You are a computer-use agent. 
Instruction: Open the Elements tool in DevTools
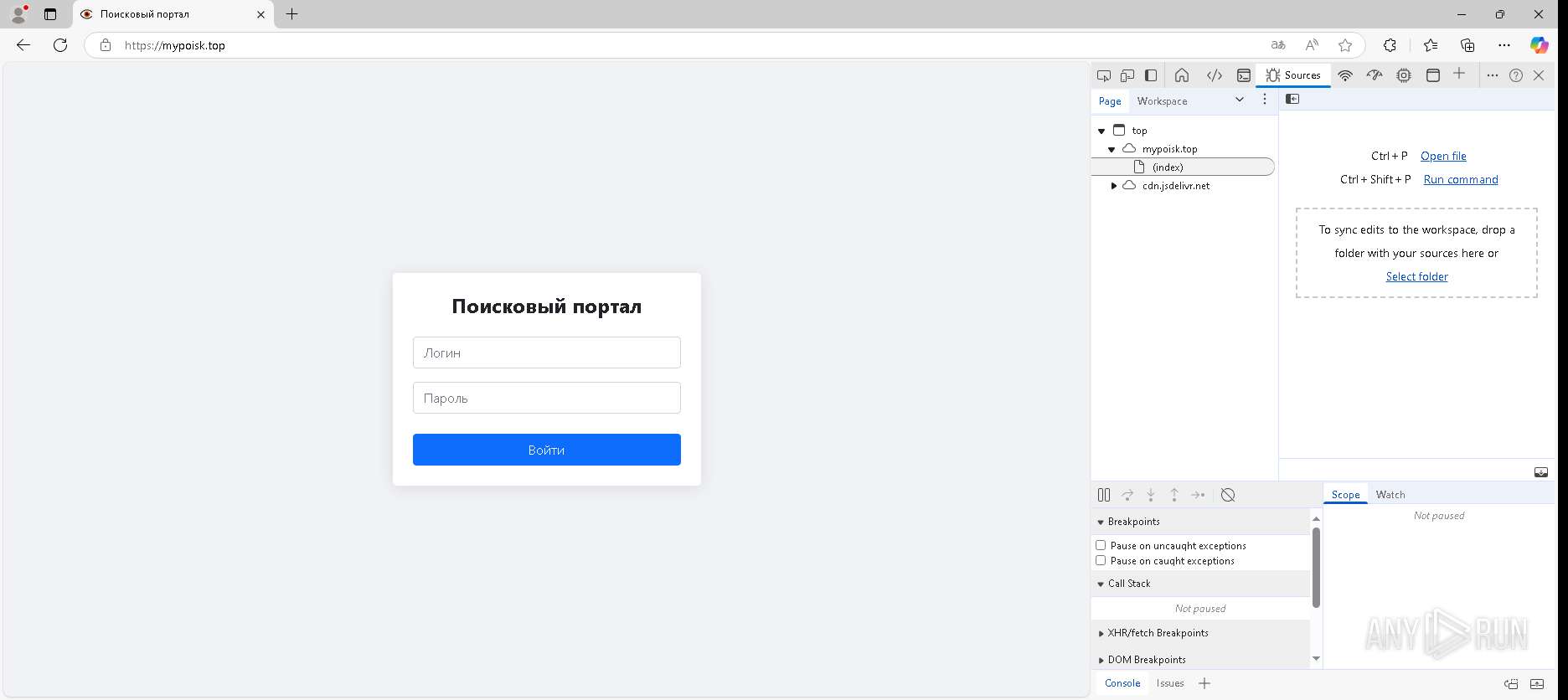point(1214,75)
